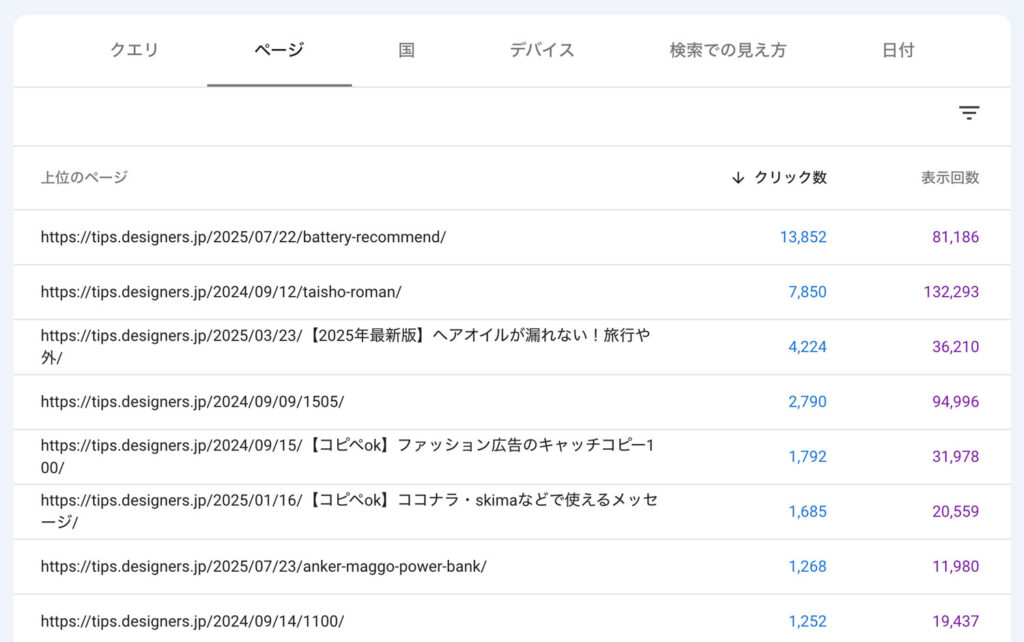The height and width of the screenshot is (642, 1024).
Task: Open the anker-maggo-power-bank page link
Action: pyautogui.click(x=263, y=566)
